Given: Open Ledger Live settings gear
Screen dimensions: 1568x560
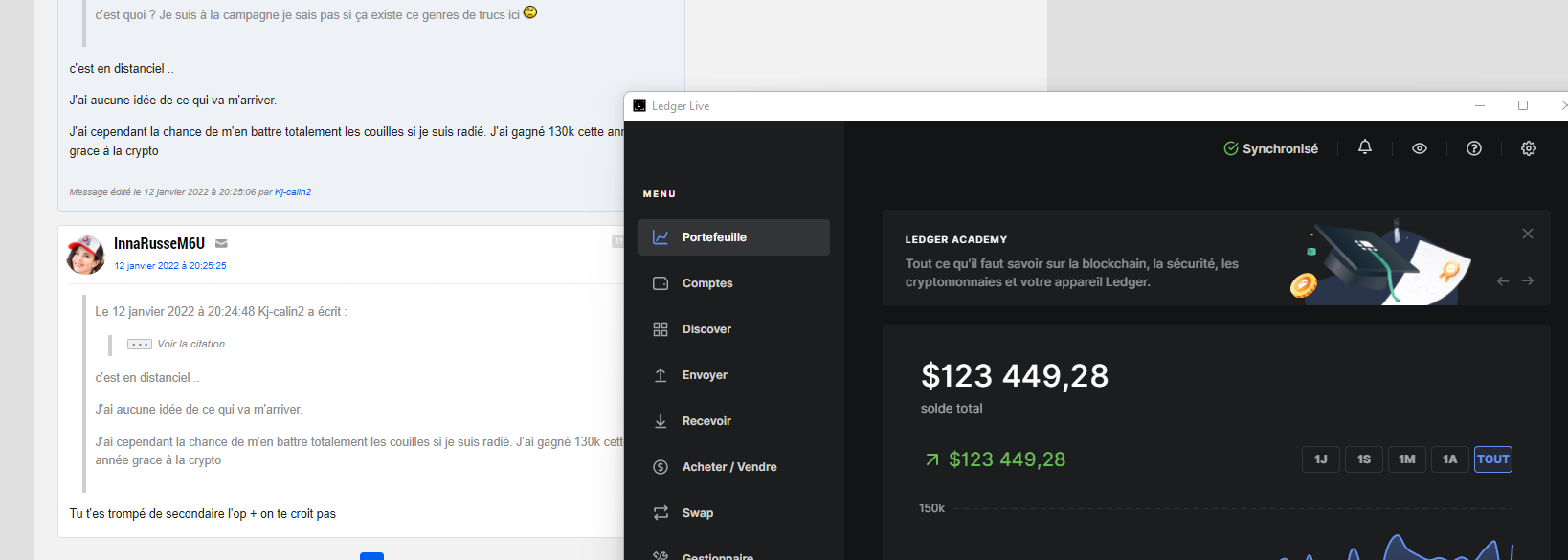Looking at the screenshot, I should [1529, 148].
